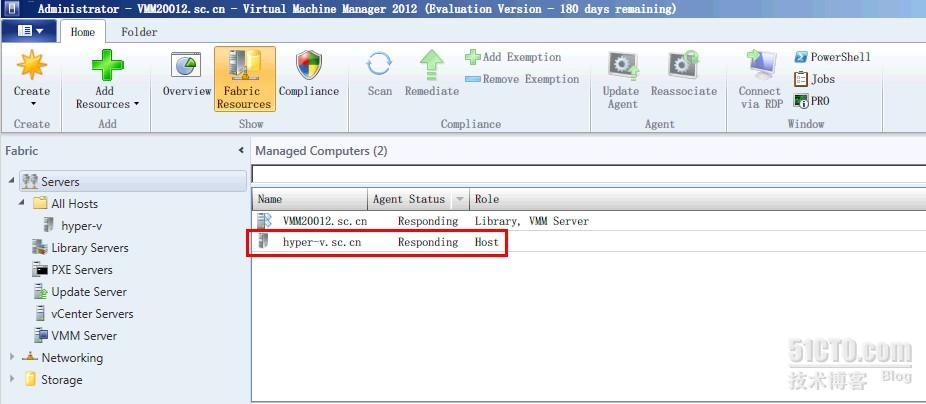
Task: Click the Host role cell
Action: tap(487, 242)
